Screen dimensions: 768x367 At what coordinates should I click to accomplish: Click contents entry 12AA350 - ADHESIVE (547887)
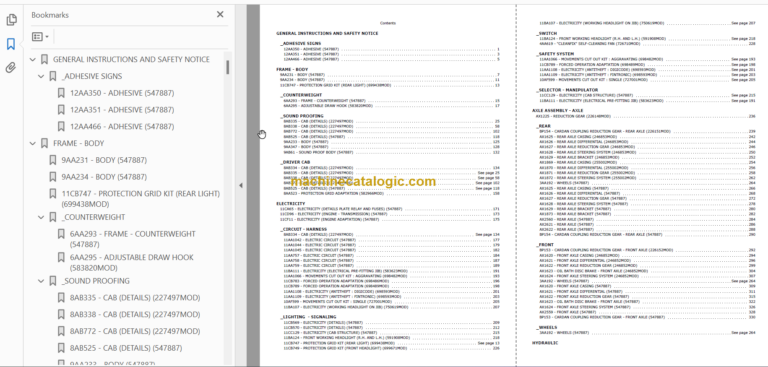click(311, 49)
